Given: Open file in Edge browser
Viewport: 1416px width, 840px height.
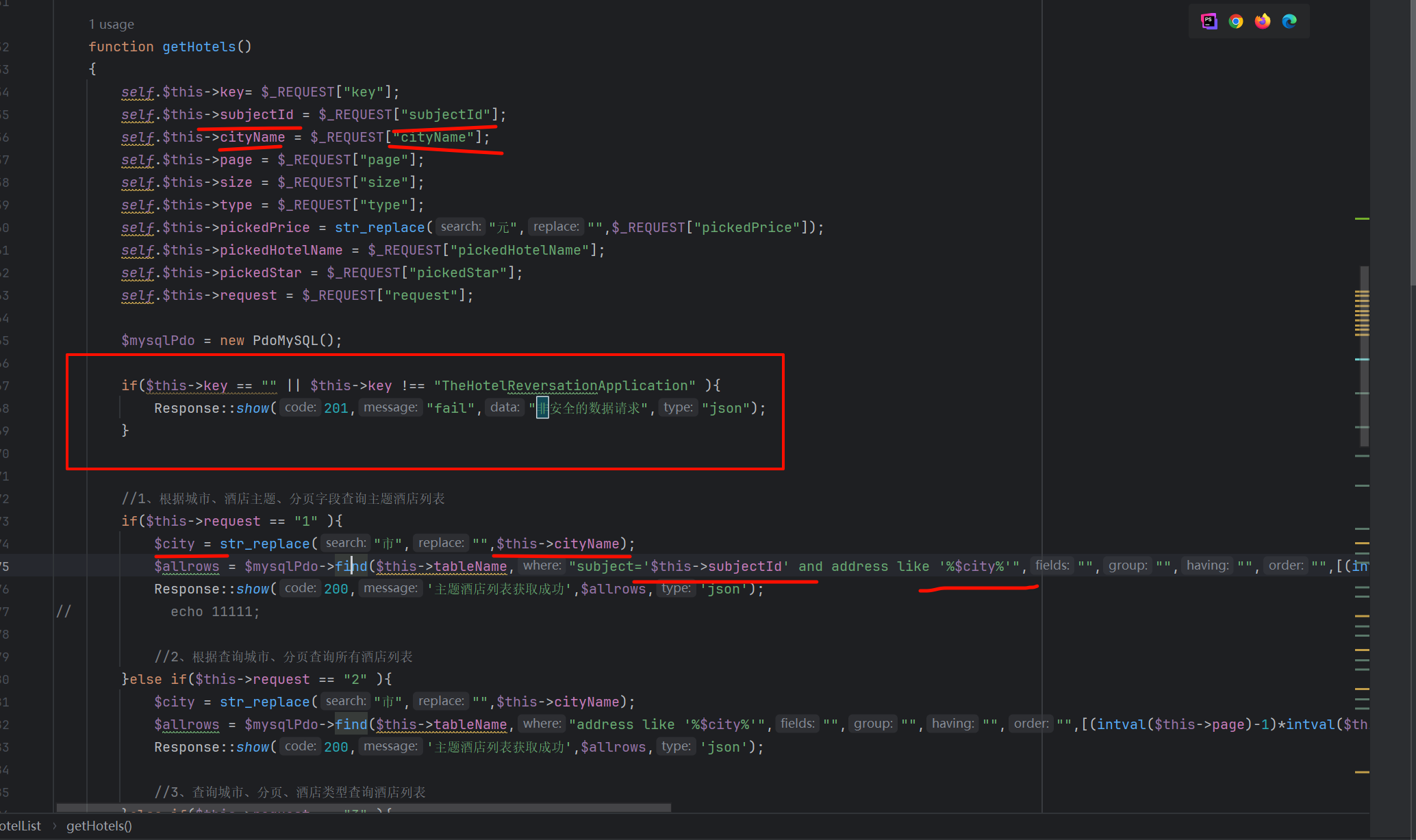Looking at the screenshot, I should pyautogui.click(x=1289, y=21).
